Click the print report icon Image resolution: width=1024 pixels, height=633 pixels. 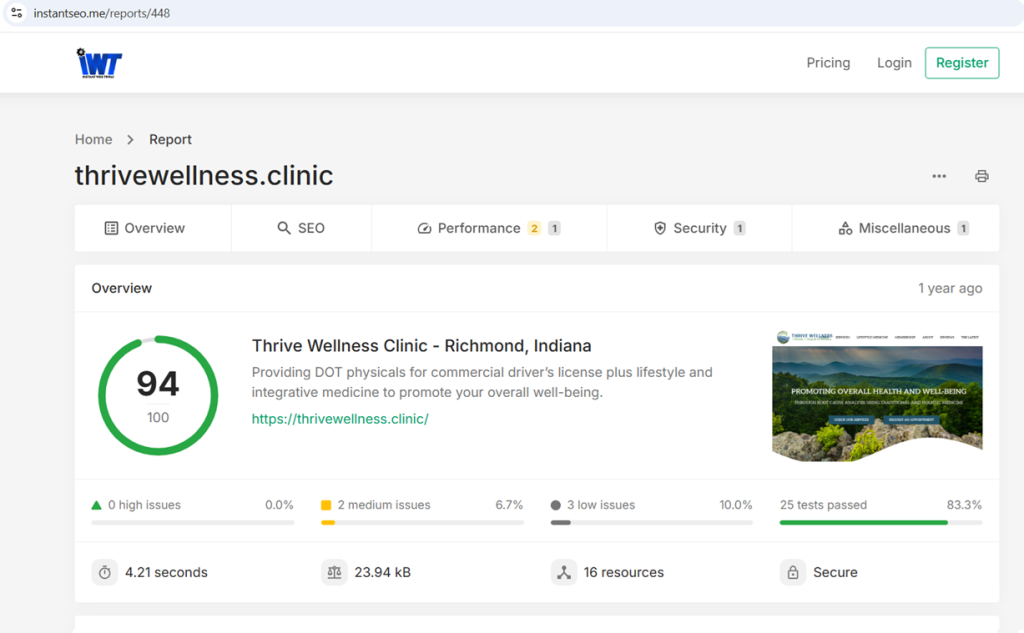[x=982, y=176]
